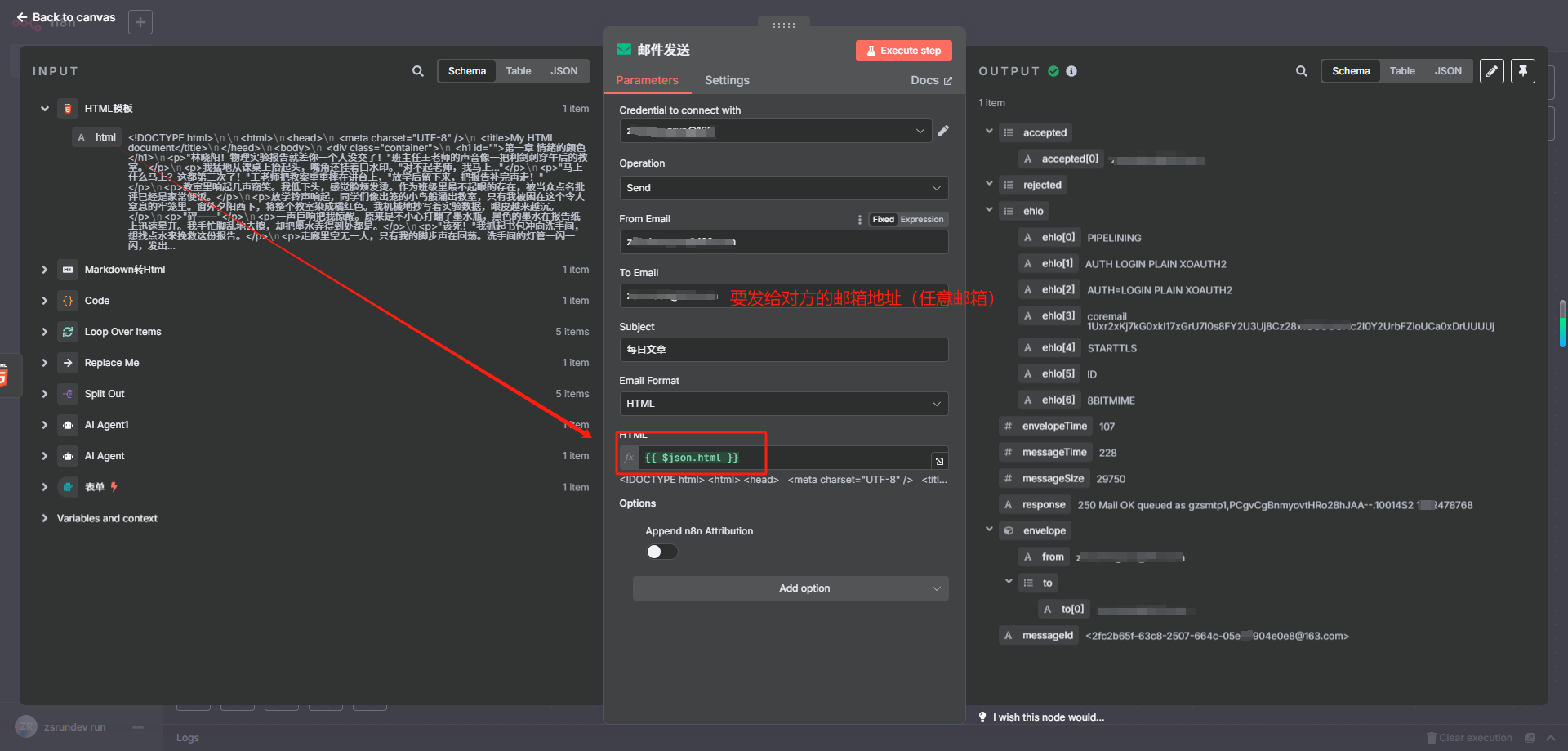The height and width of the screenshot is (751, 1568).
Task: Click the Subject input field
Action: click(x=783, y=350)
